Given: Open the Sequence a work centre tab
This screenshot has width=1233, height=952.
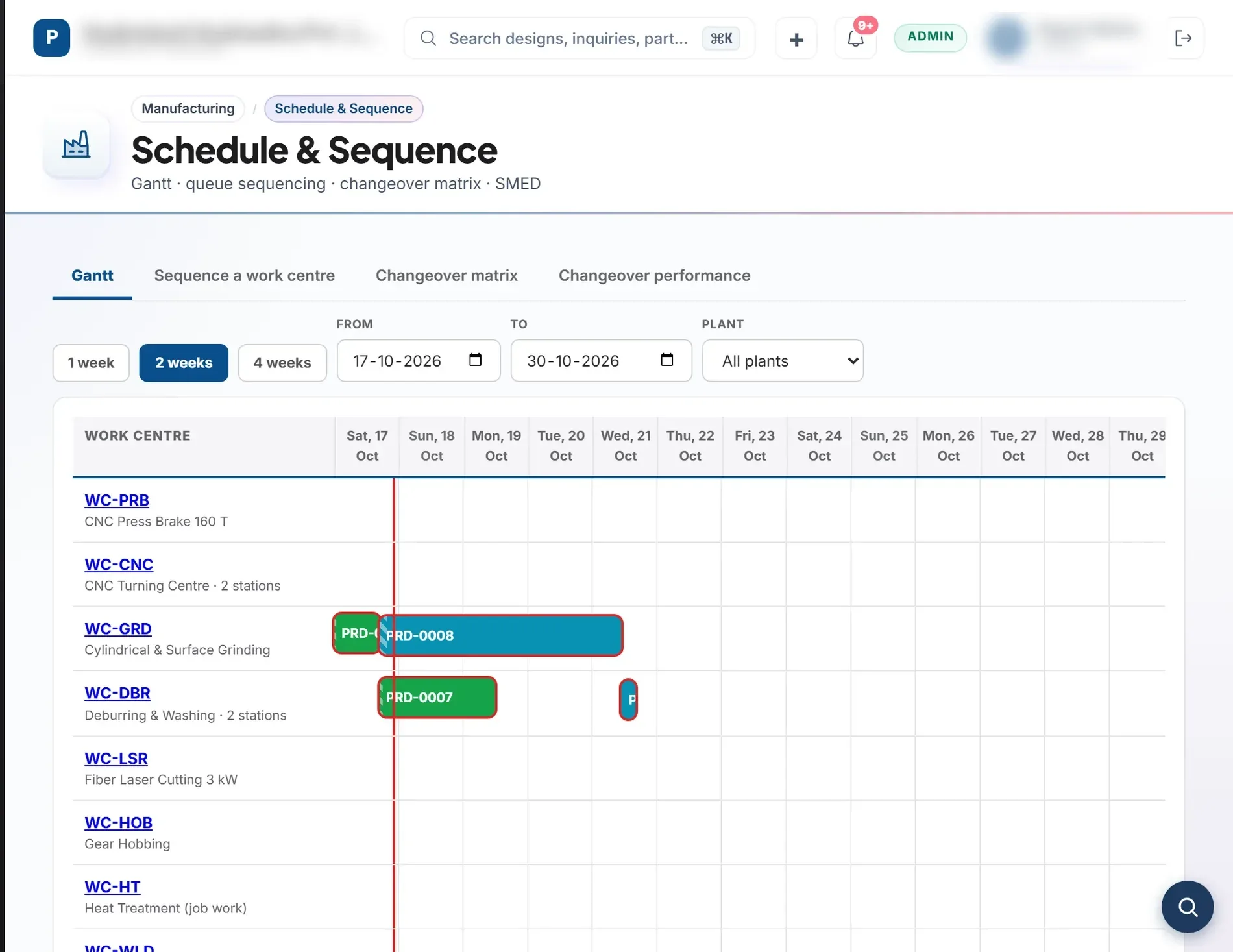Looking at the screenshot, I should (x=245, y=276).
